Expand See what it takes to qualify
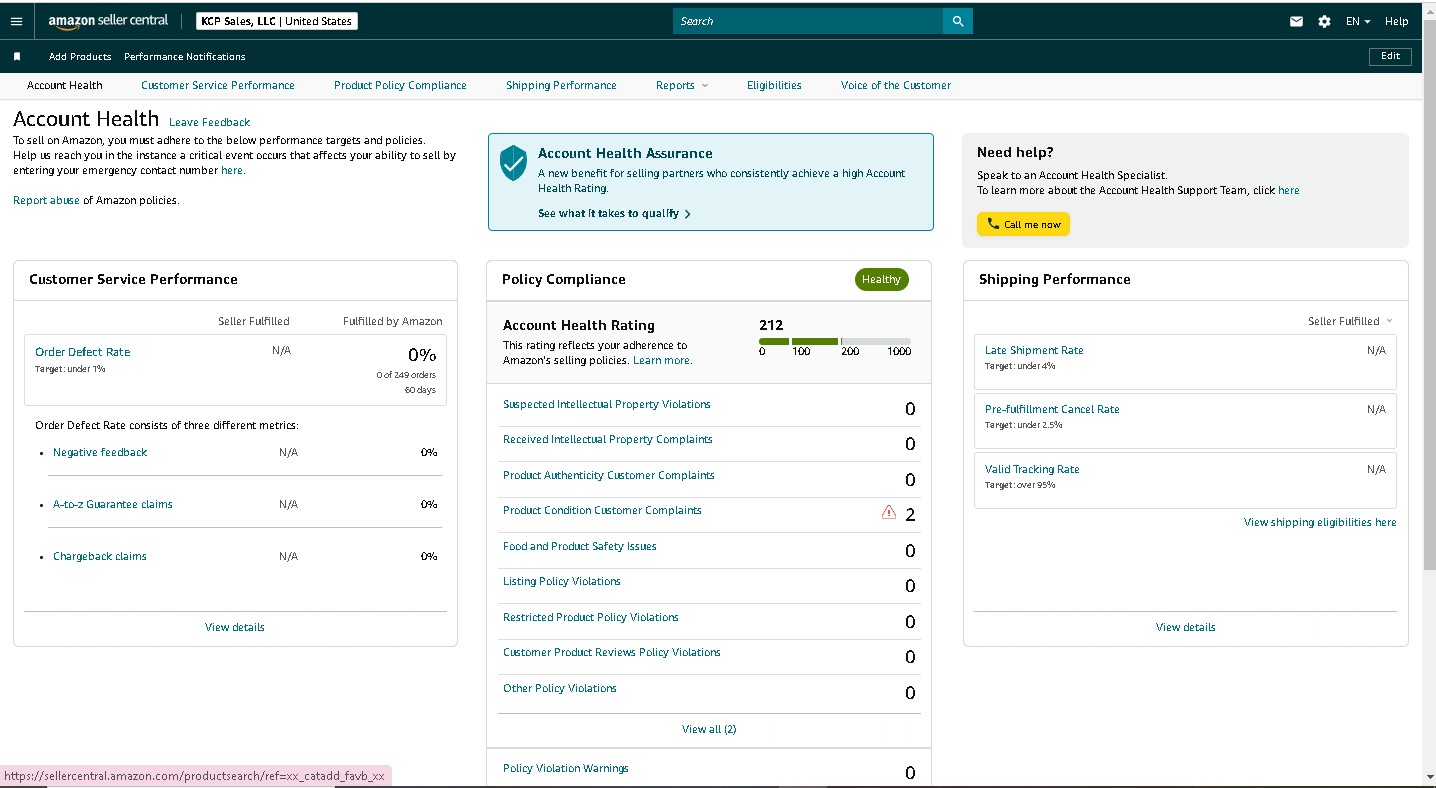This screenshot has height=788, width=1436. pyautogui.click(x=614, y=213)
